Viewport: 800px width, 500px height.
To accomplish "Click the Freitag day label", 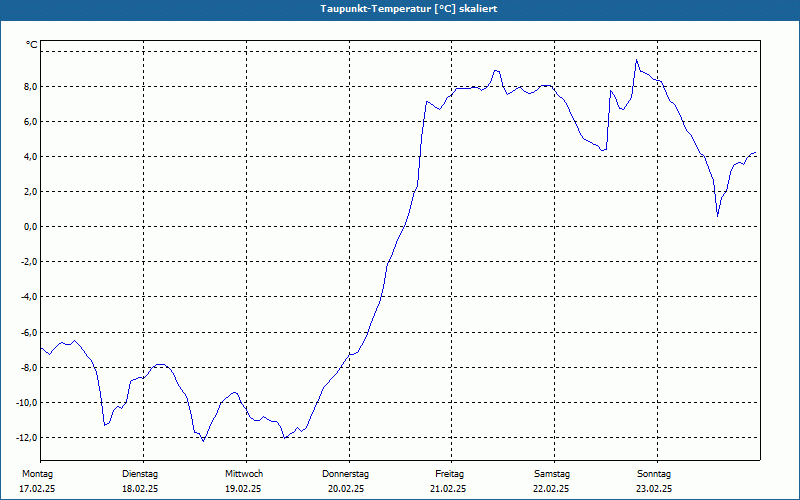I will tap(449, 474).
